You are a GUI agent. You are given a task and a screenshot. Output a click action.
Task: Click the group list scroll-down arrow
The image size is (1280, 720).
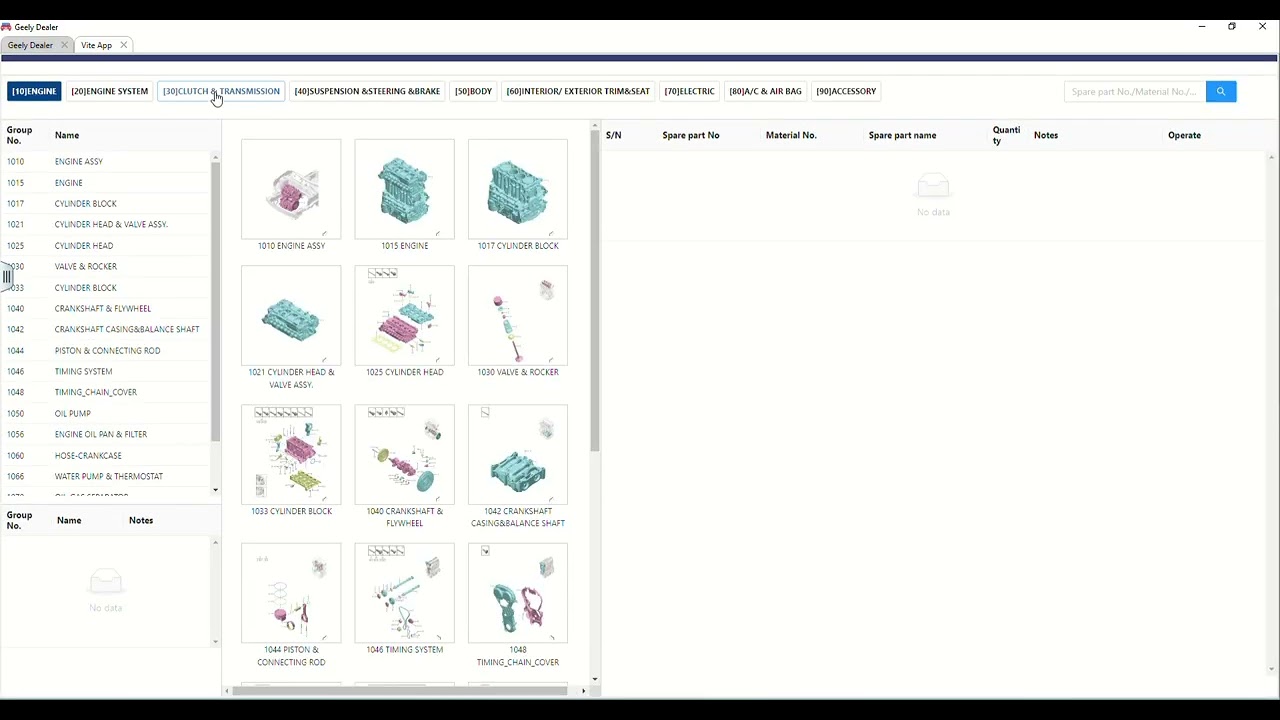tap(215, 490)
